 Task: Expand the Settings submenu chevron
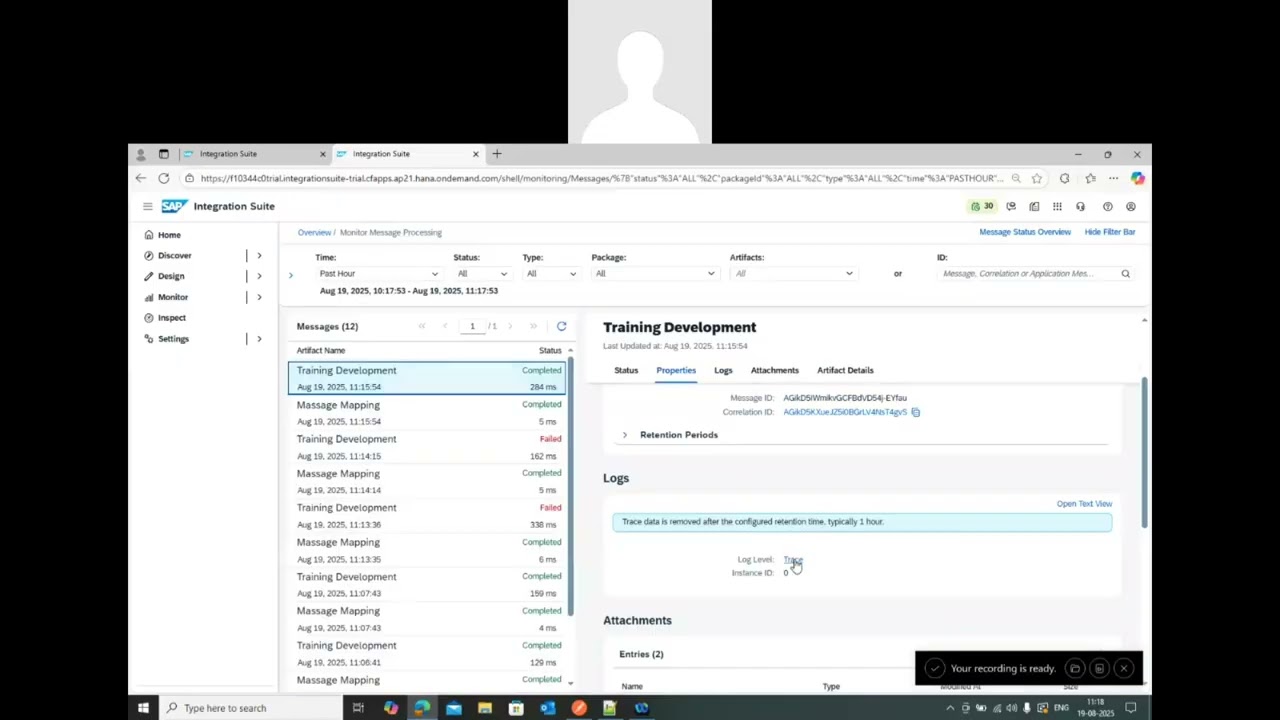259,339
